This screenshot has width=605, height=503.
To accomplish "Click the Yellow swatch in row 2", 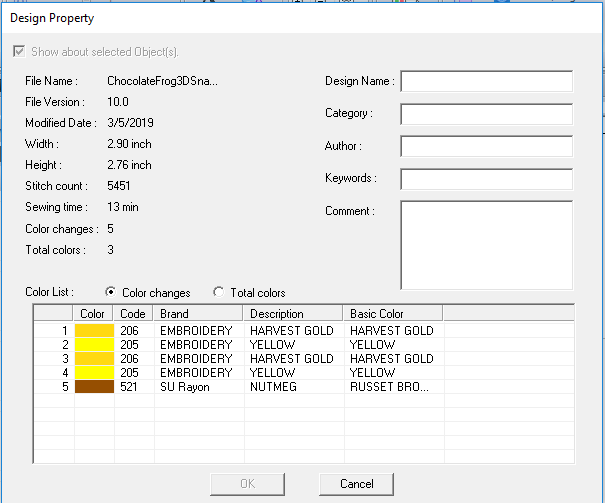I will [95, 344].
